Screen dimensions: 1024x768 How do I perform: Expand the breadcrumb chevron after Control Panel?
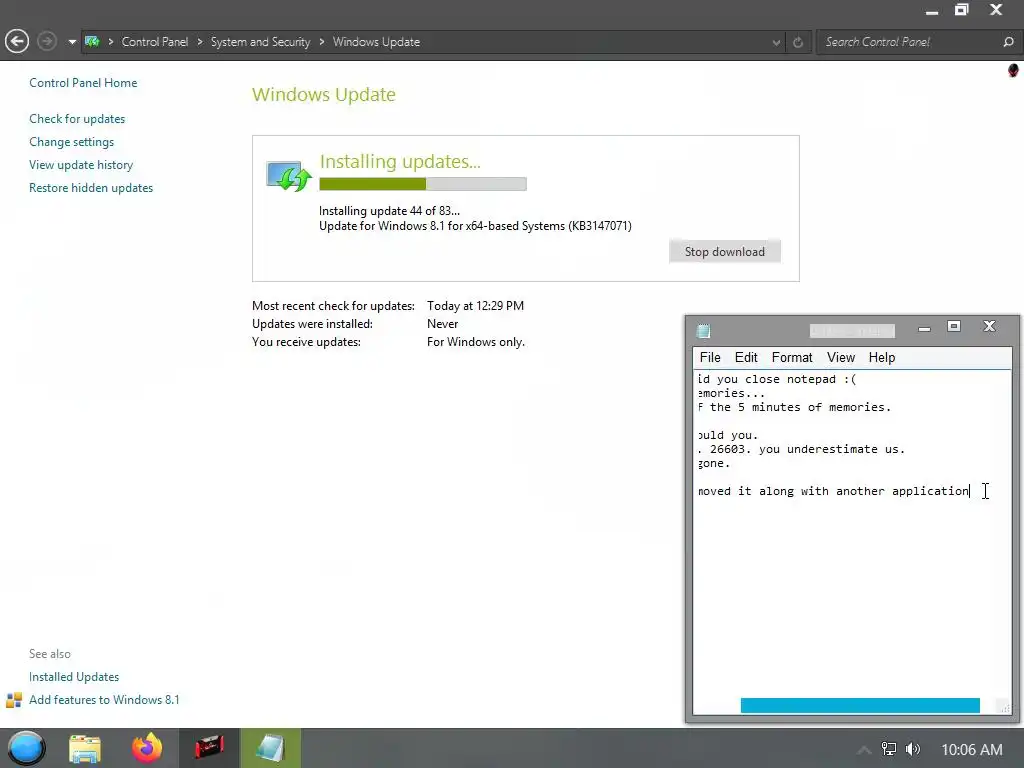click(200, 42)
